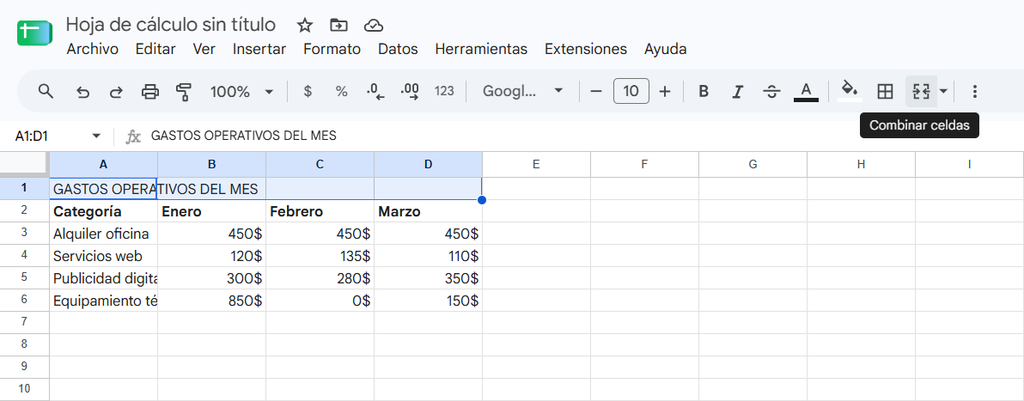Select the Febrero header cell
Viewport: 1024px width, 401px height.
click(320, 212)
